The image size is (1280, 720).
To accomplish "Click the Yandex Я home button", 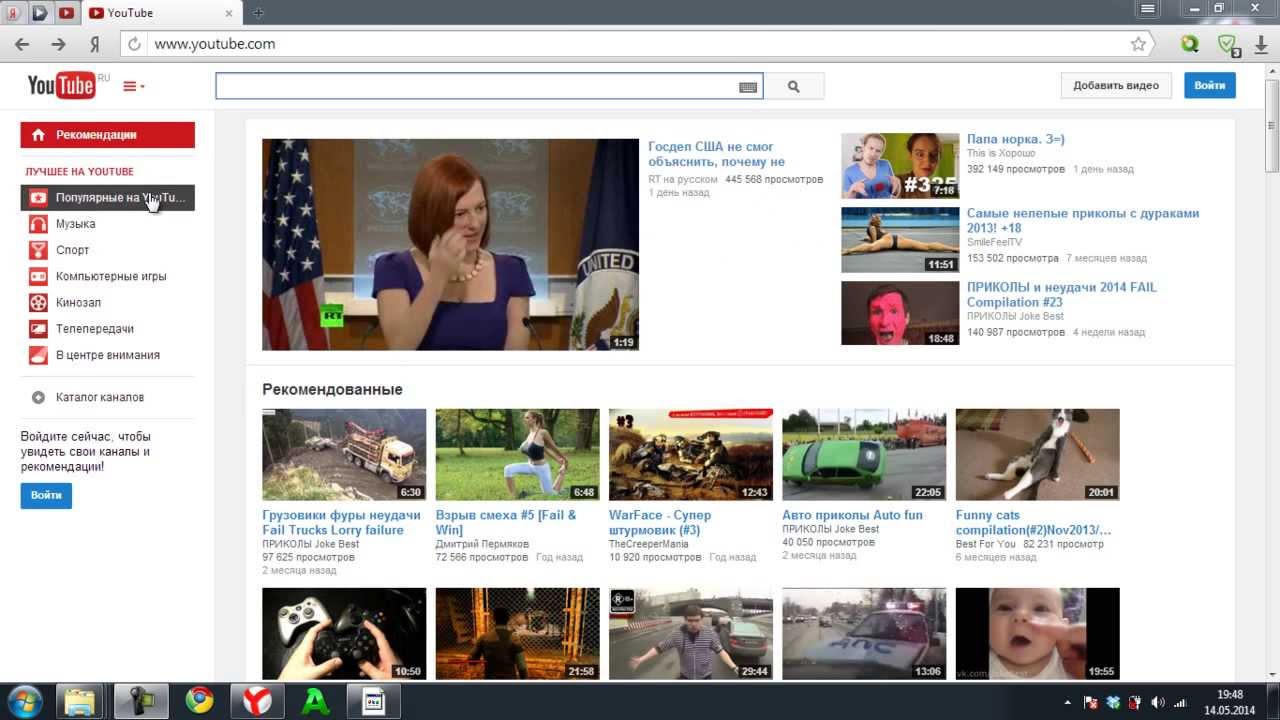I will pyautogui.click(x=95, y=44).
